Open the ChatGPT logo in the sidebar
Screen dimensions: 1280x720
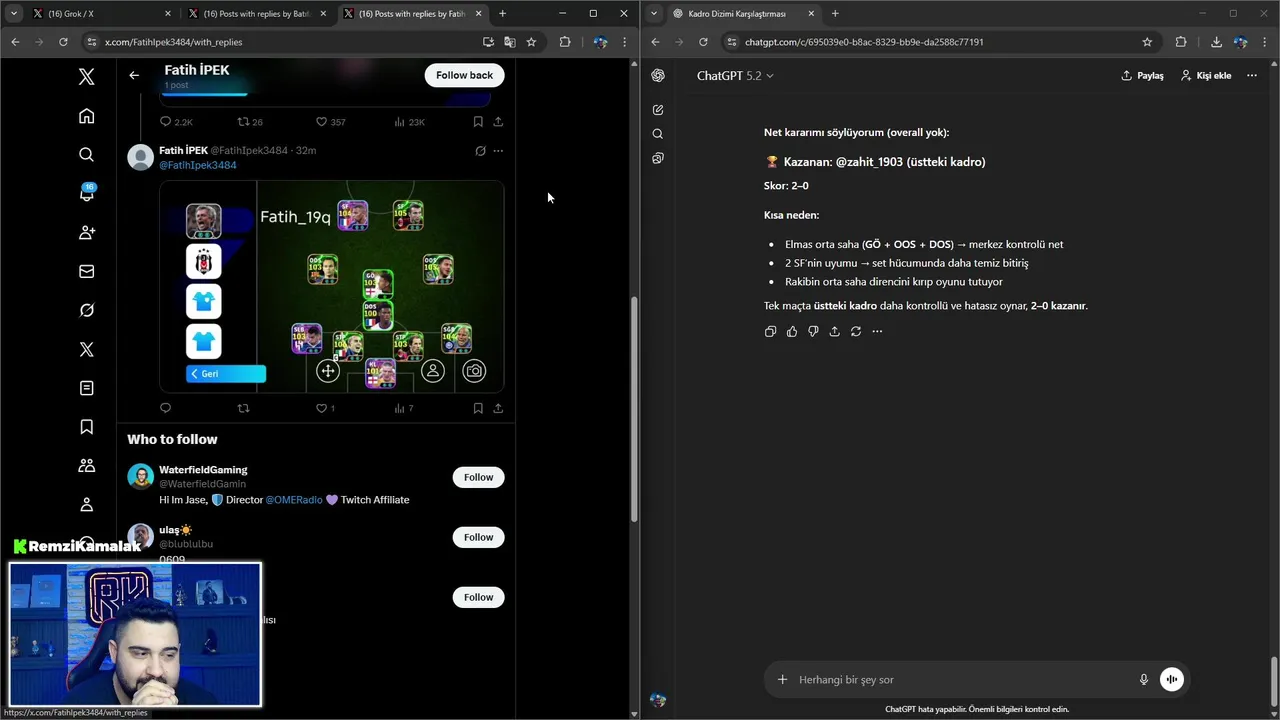(658, 76)
